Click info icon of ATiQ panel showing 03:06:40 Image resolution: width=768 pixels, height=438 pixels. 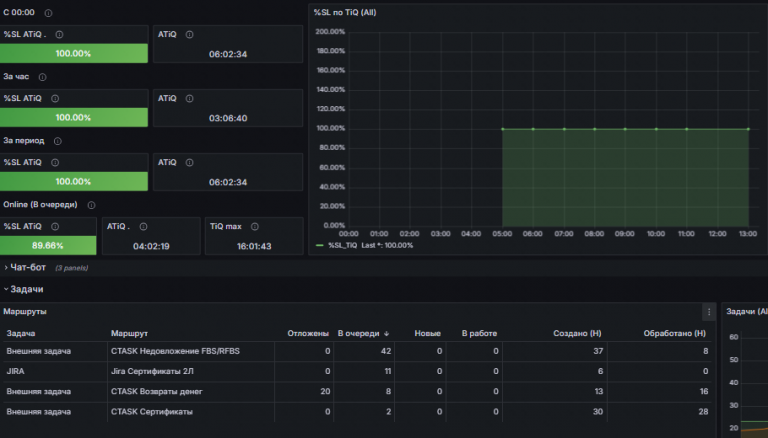coord(190,99)
